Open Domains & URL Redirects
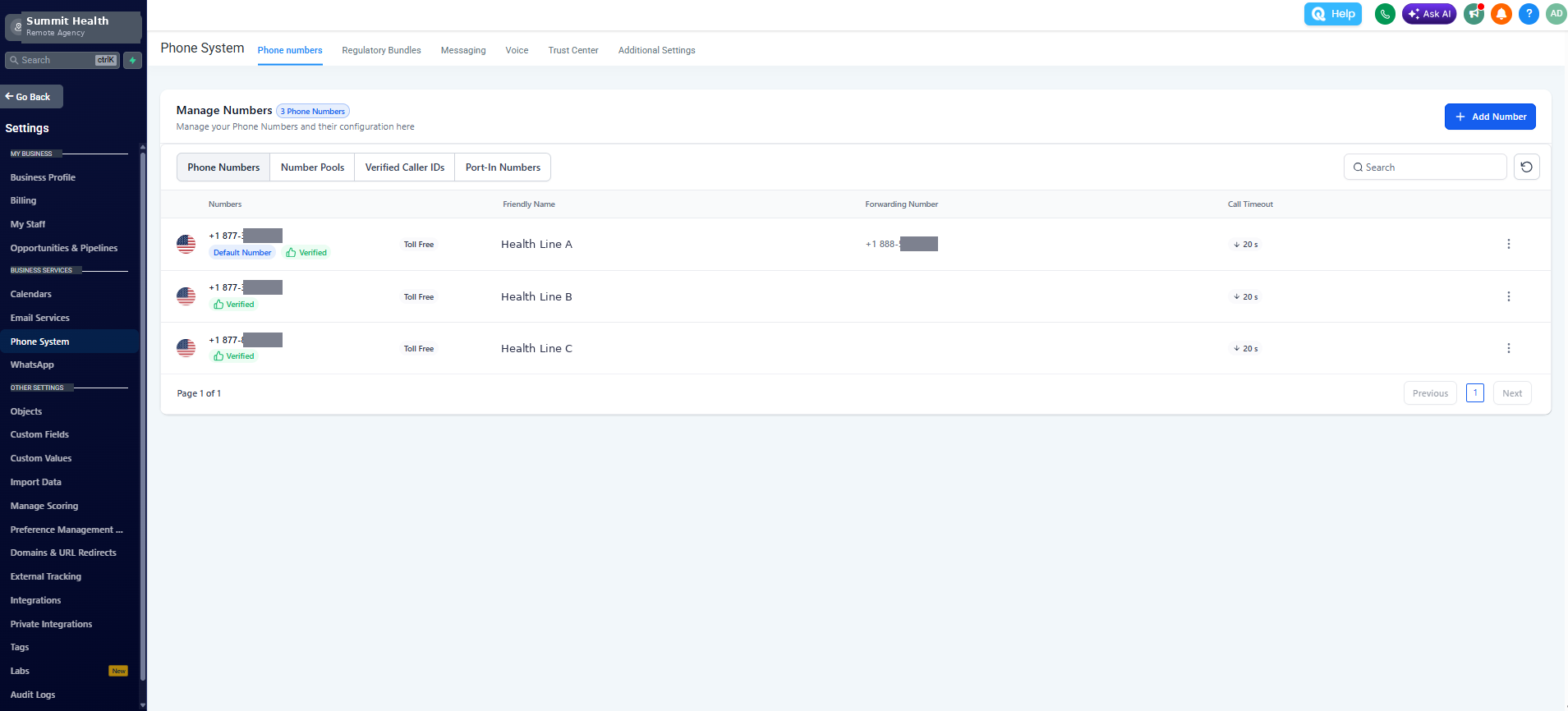This screenshot has width=1568, height=711. [x=63, y=553]
